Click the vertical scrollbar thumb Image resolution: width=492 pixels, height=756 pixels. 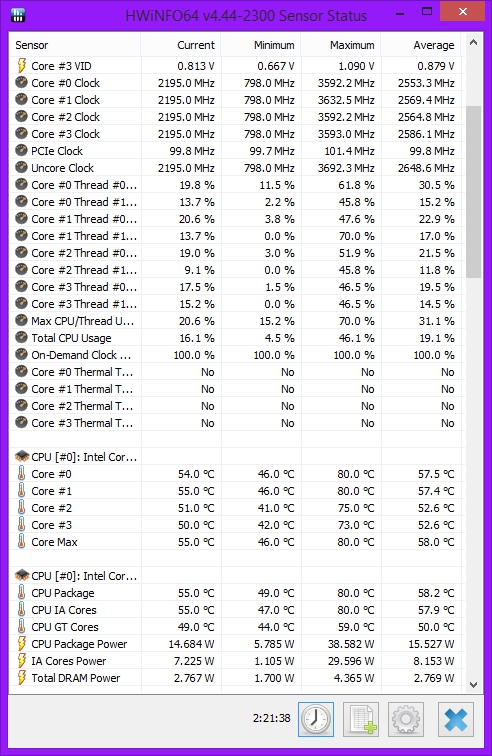coord(473,192)
